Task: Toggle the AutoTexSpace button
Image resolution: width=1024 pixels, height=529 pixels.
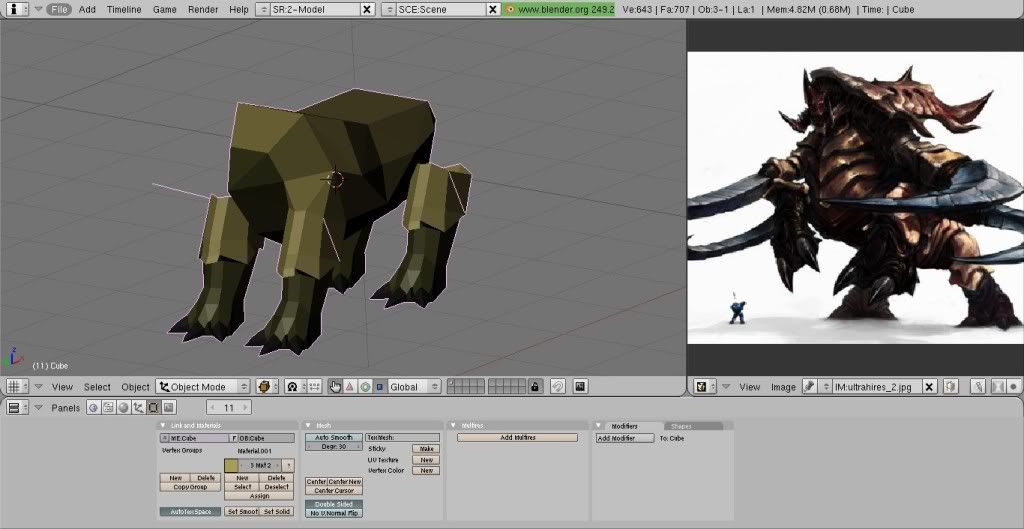Action: pos(190,511)
